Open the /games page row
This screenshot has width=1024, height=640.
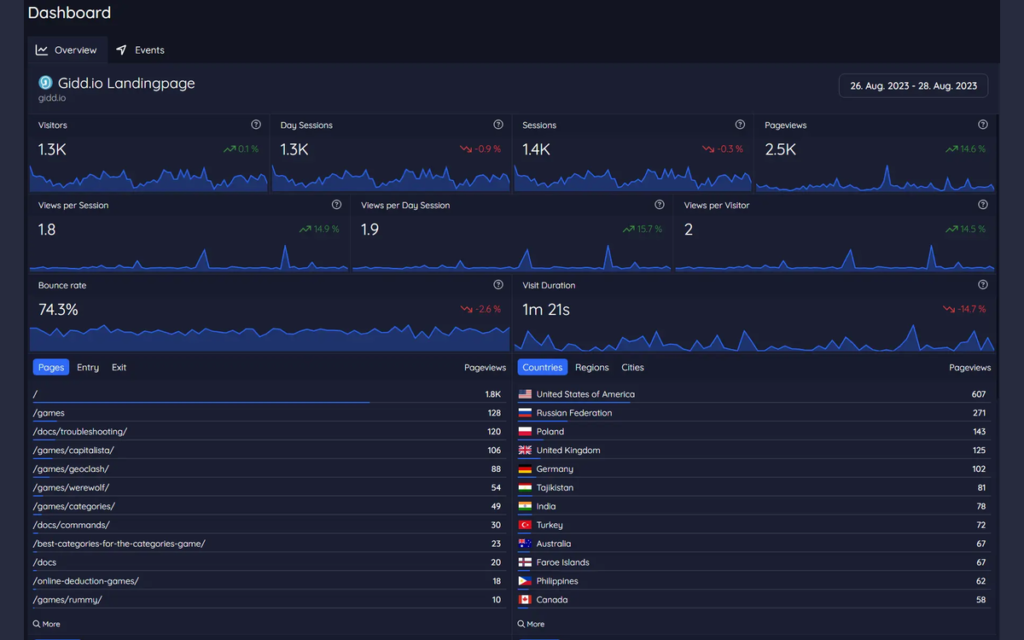point(267,413)
